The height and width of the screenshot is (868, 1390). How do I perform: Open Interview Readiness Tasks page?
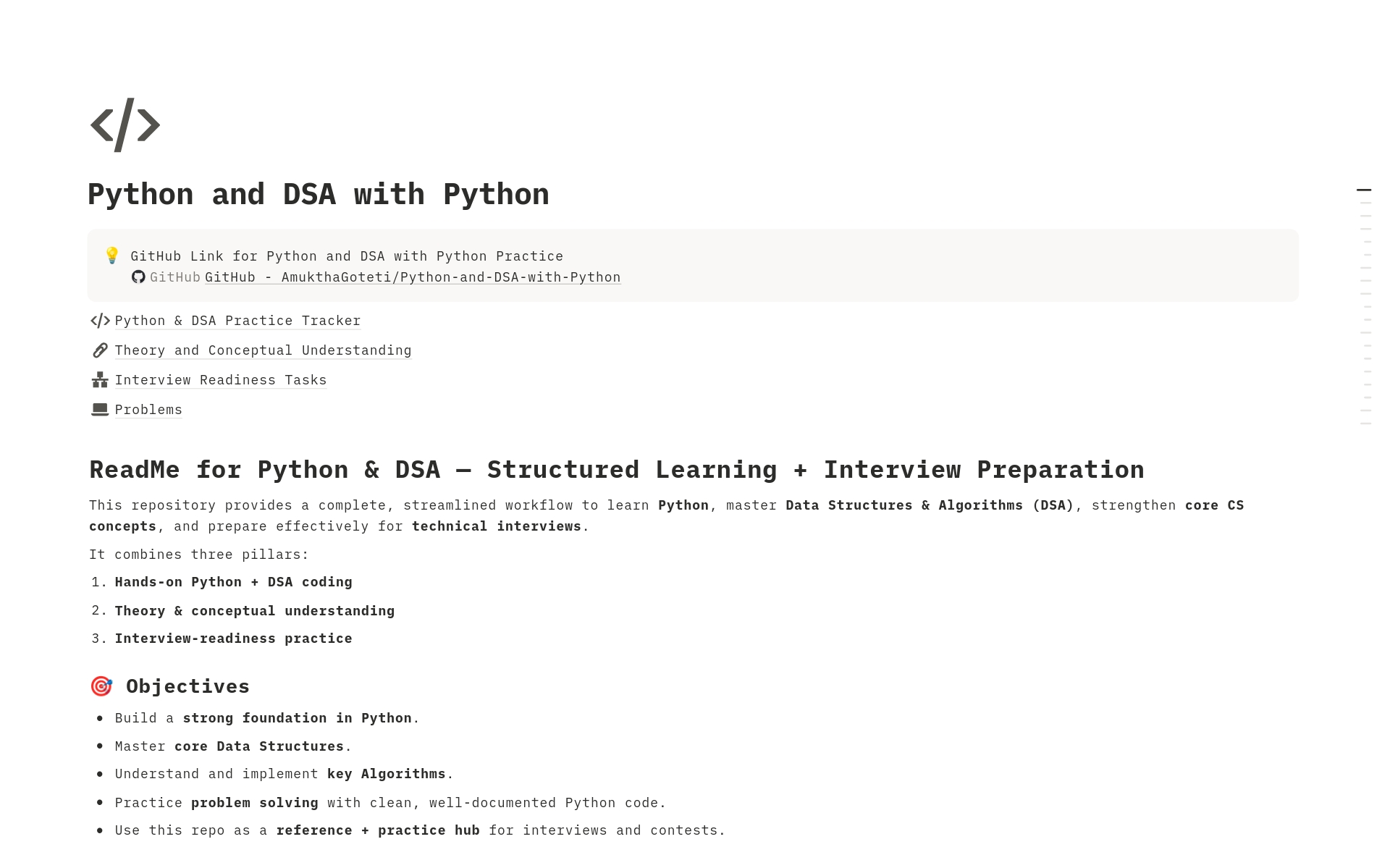pos(221,380)
